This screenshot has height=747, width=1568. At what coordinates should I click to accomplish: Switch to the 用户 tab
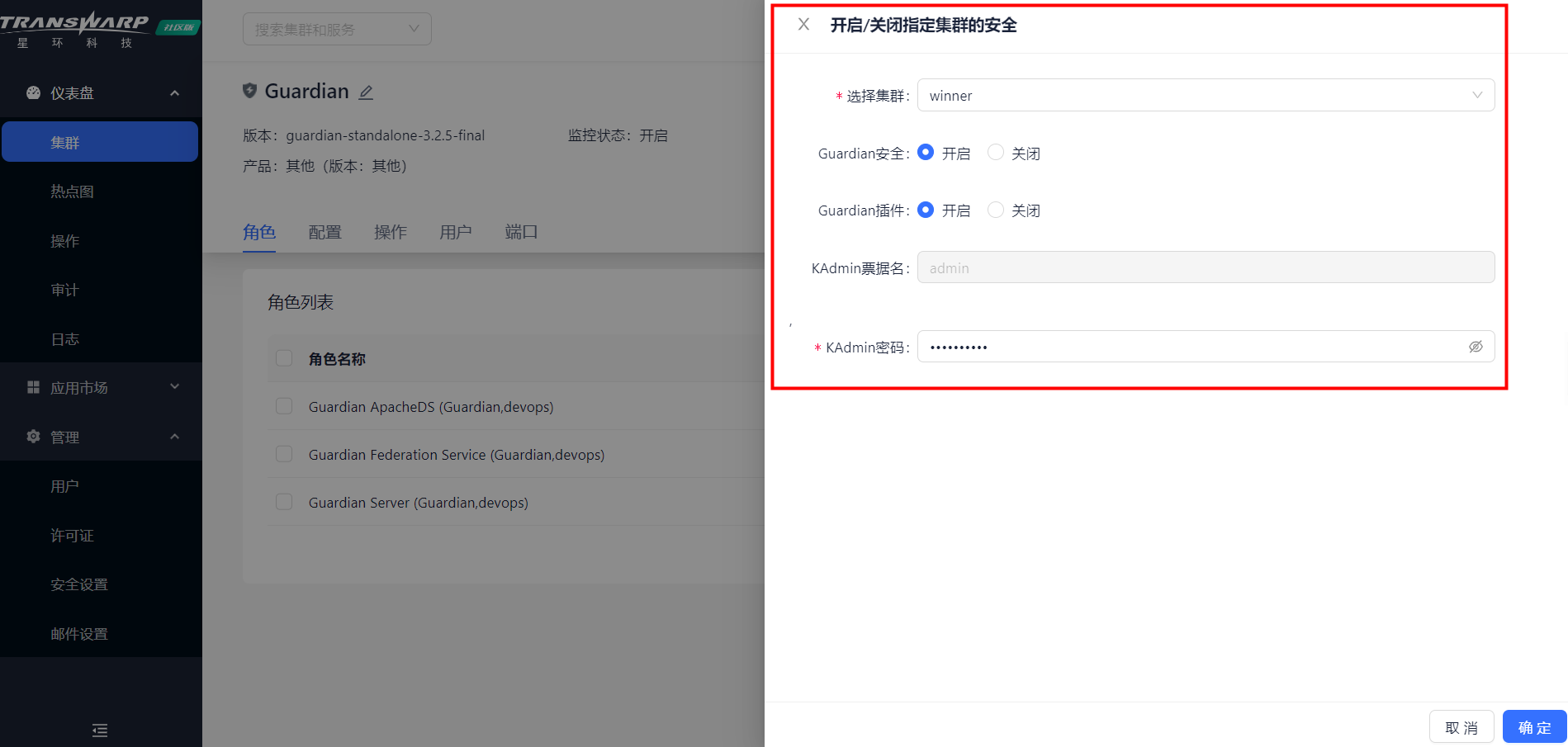[x=456, y=232]
